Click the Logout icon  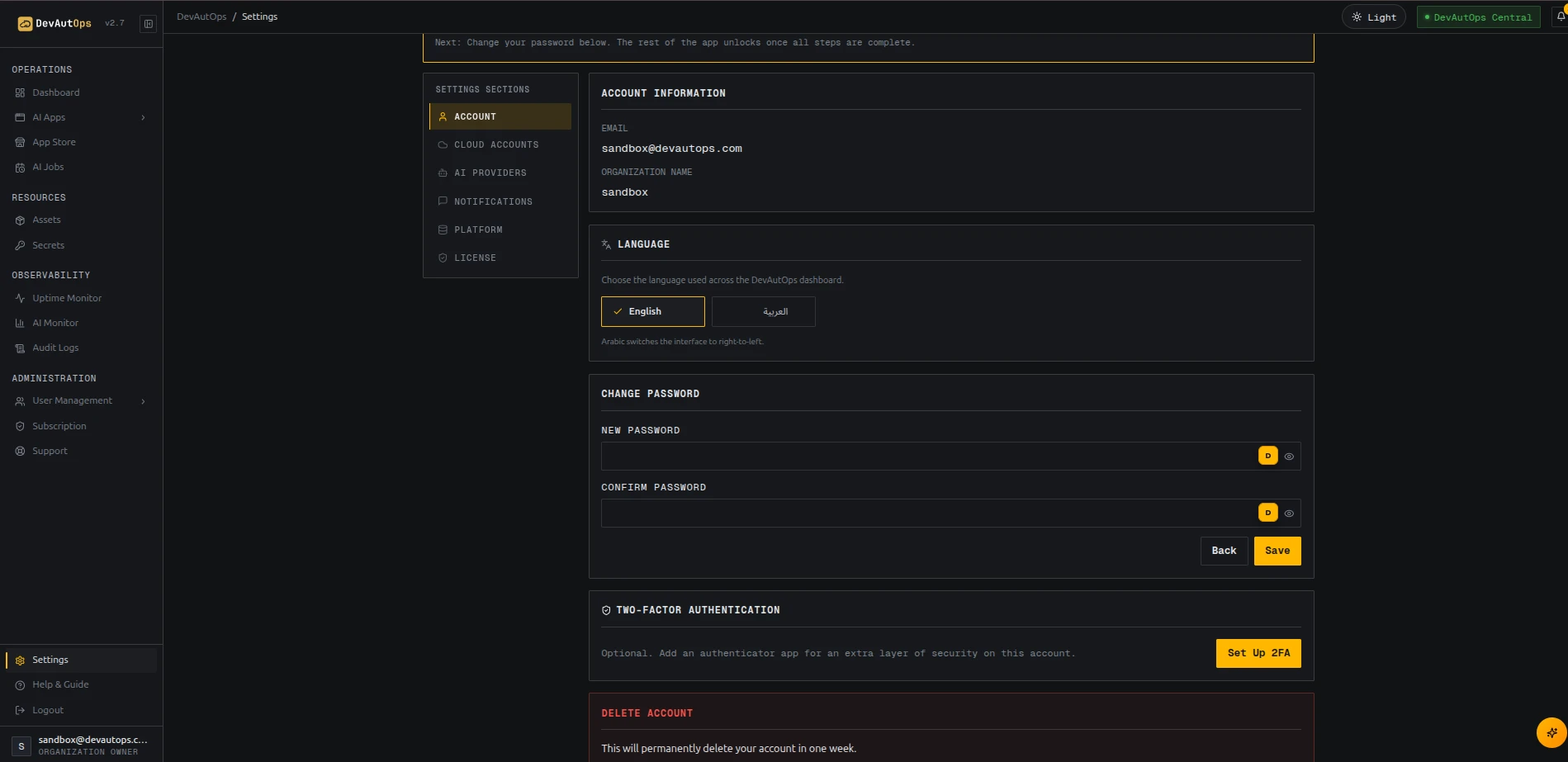coord(20,710)
